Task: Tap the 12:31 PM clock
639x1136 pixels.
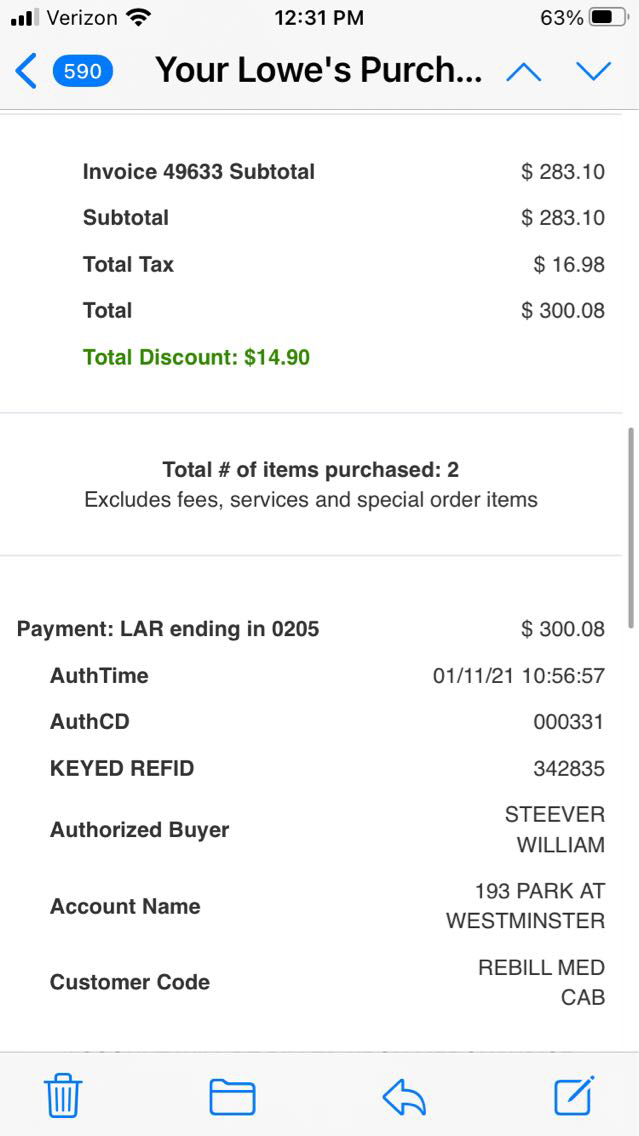Action: coord(318,18)
